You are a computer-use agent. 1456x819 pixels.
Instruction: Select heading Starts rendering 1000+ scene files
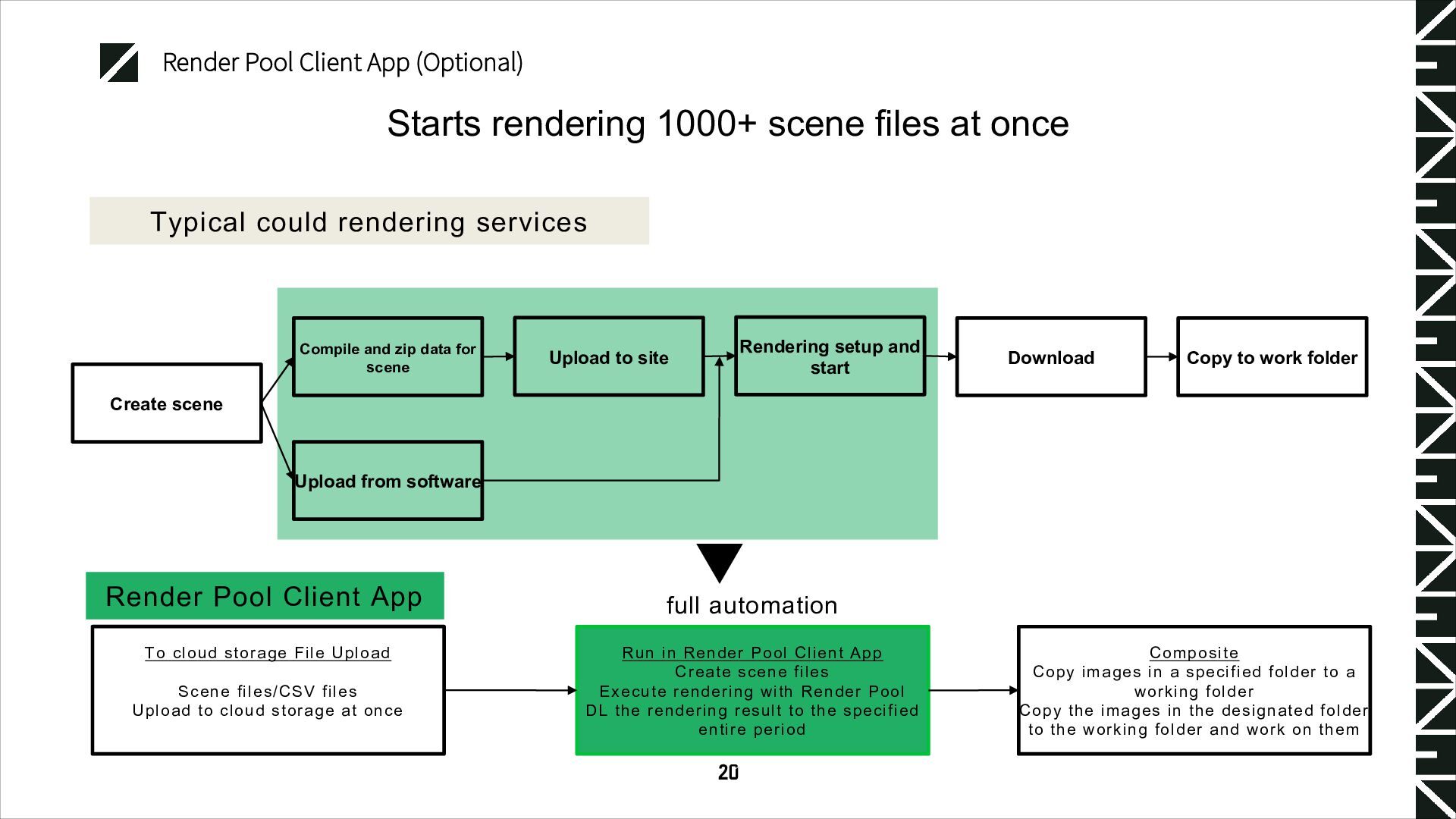pos(727,123)
